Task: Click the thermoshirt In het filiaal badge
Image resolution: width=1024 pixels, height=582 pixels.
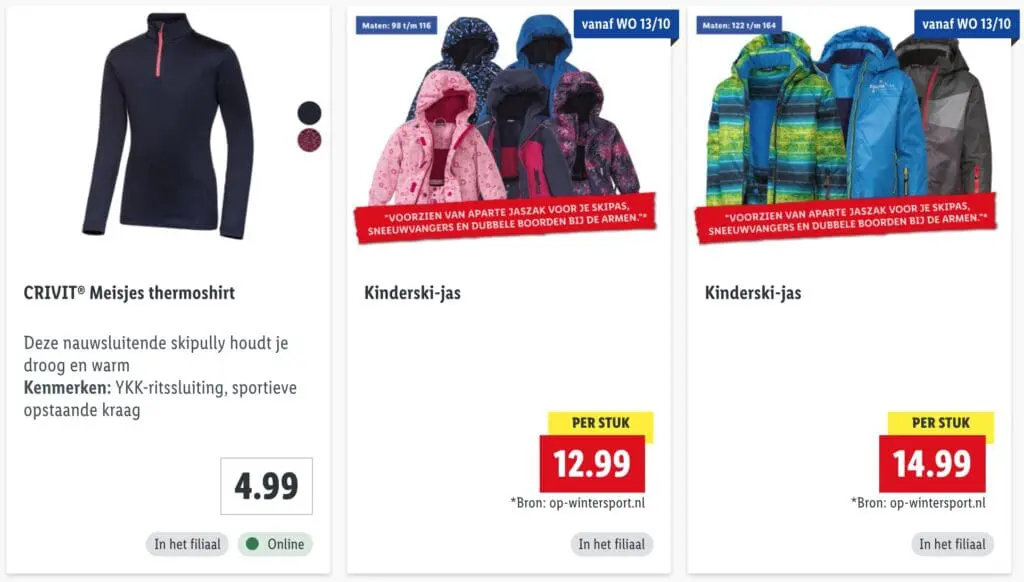Action: 187,544
